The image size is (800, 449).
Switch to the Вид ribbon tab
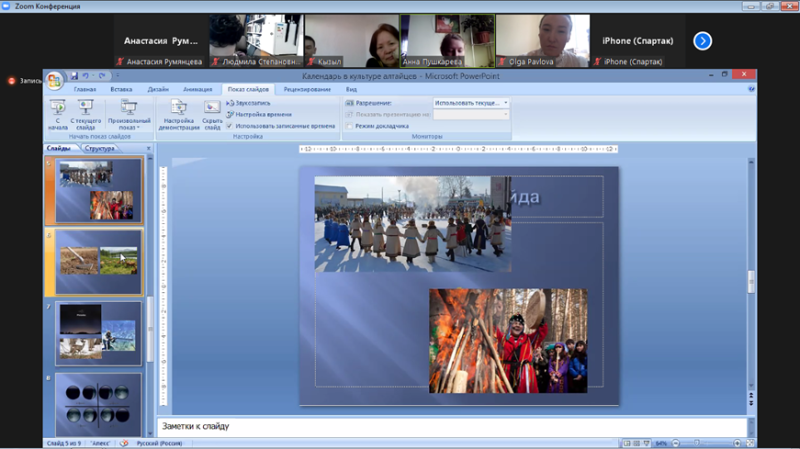tap(352, 89)
